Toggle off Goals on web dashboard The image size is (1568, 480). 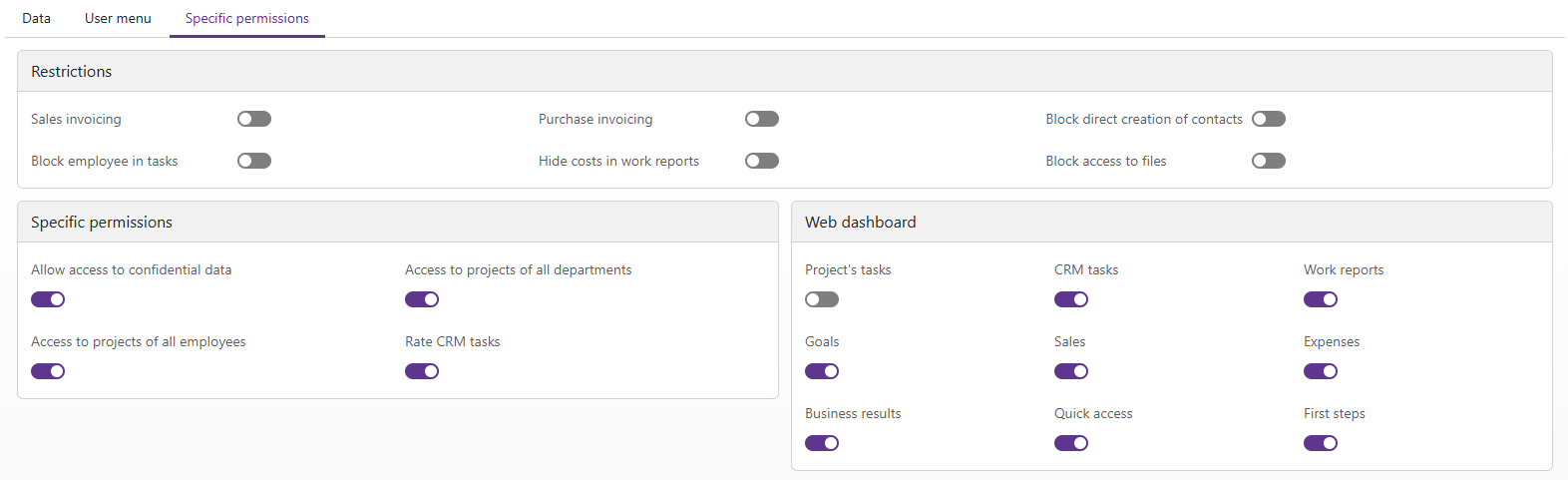coord(822,371)
